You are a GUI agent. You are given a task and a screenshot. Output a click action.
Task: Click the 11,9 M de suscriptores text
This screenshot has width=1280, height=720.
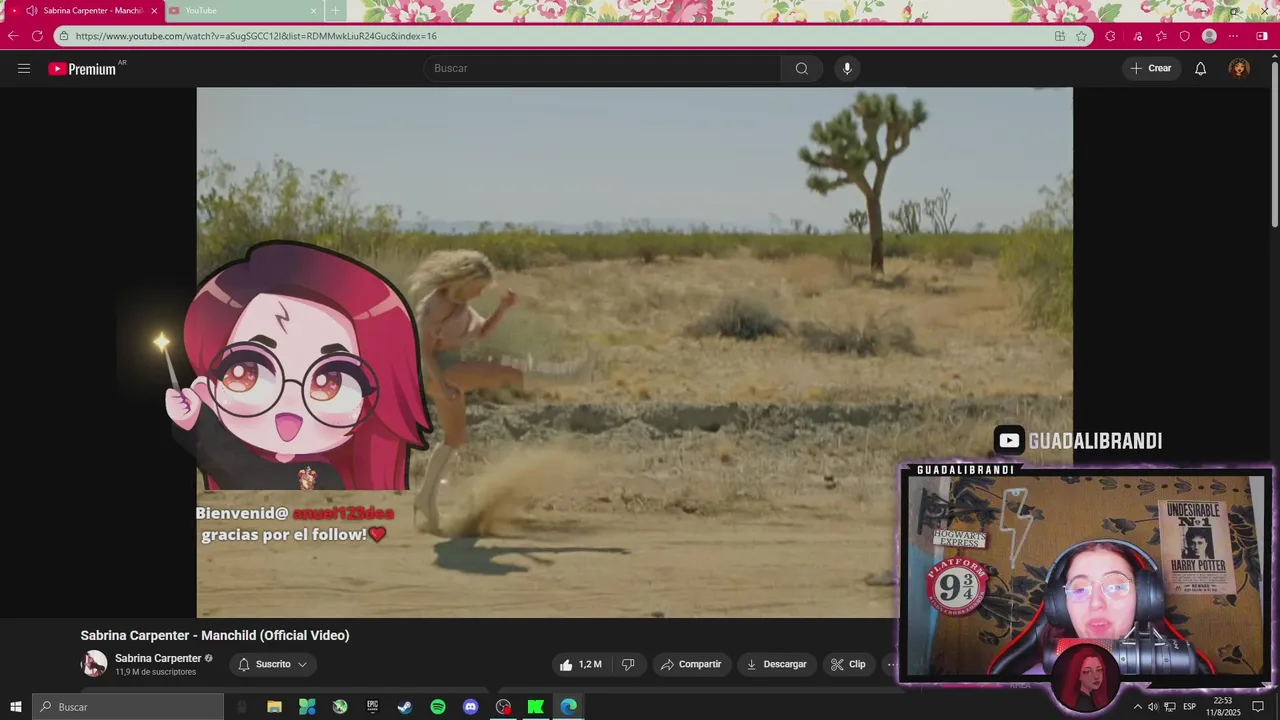click(x=156, y=672)
